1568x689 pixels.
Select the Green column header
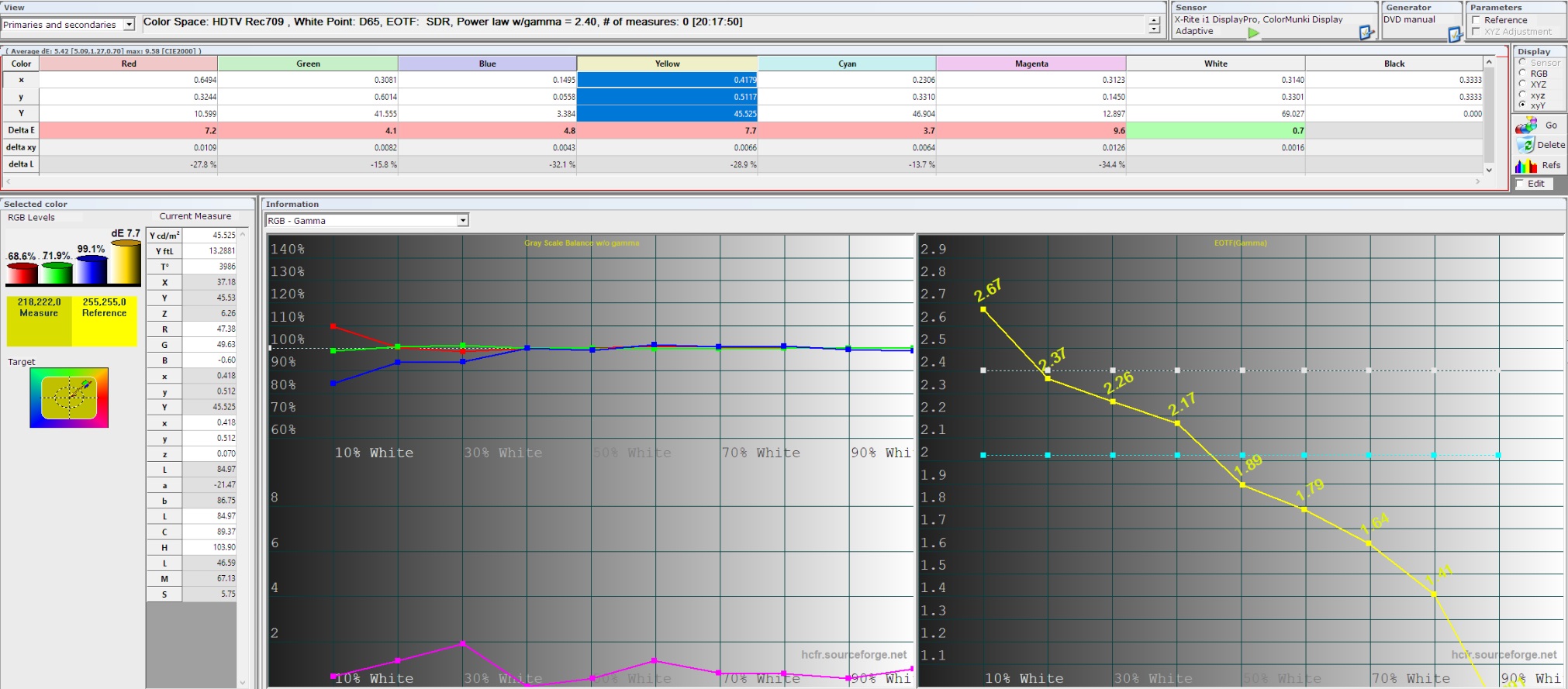point(308,64)
